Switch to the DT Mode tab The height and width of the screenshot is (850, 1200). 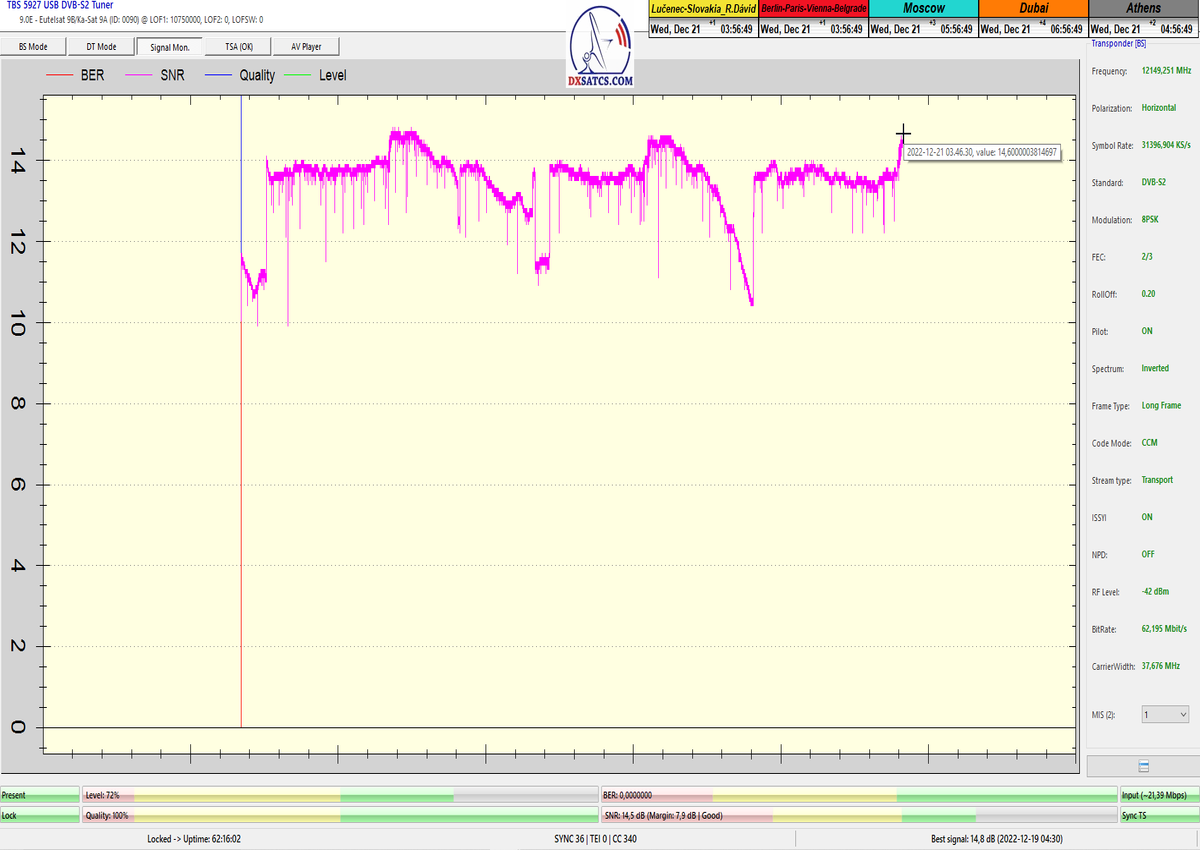pyautogui.click(x=101, y=46)
